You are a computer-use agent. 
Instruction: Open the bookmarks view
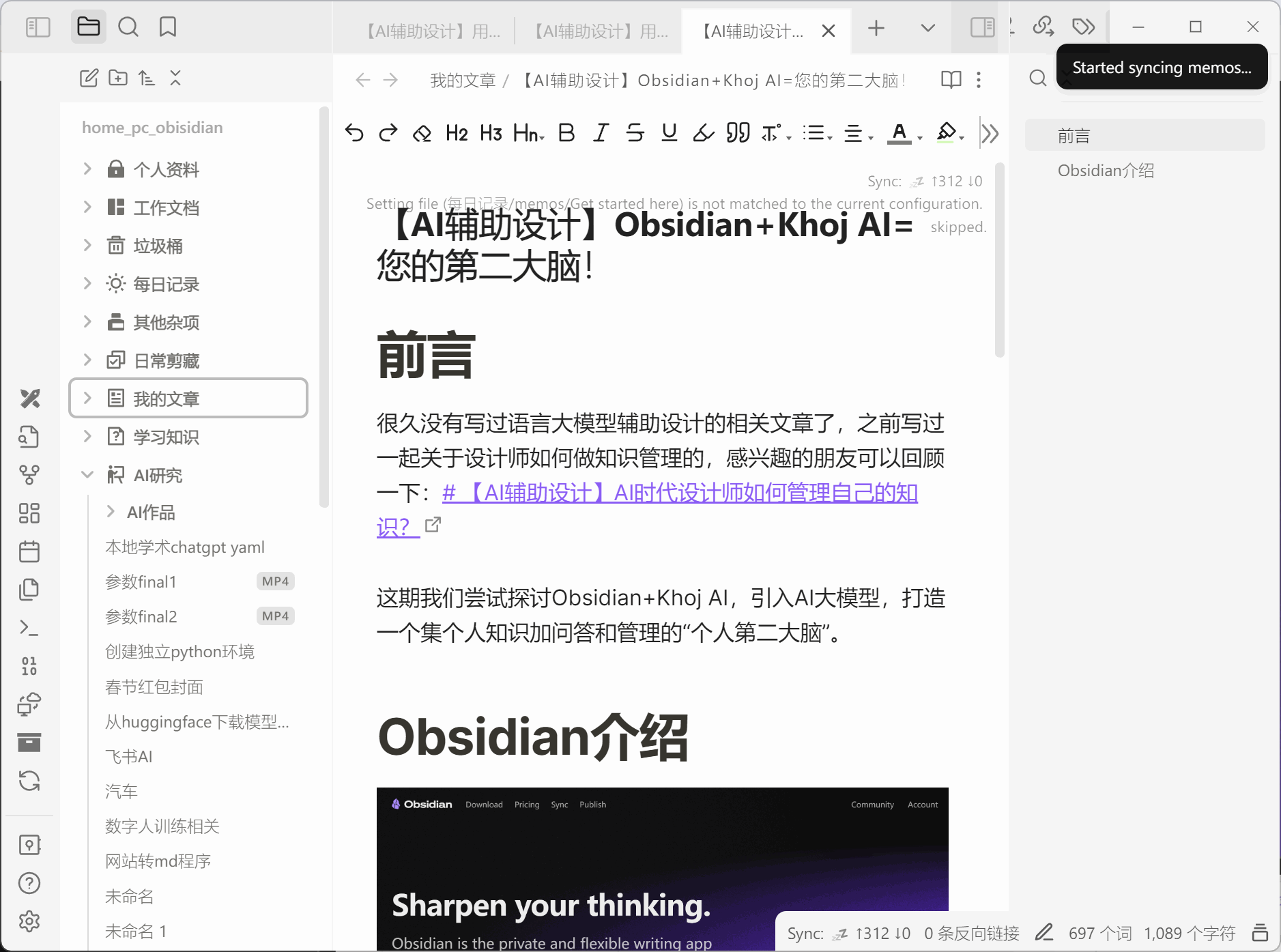[x=168, y=27]
